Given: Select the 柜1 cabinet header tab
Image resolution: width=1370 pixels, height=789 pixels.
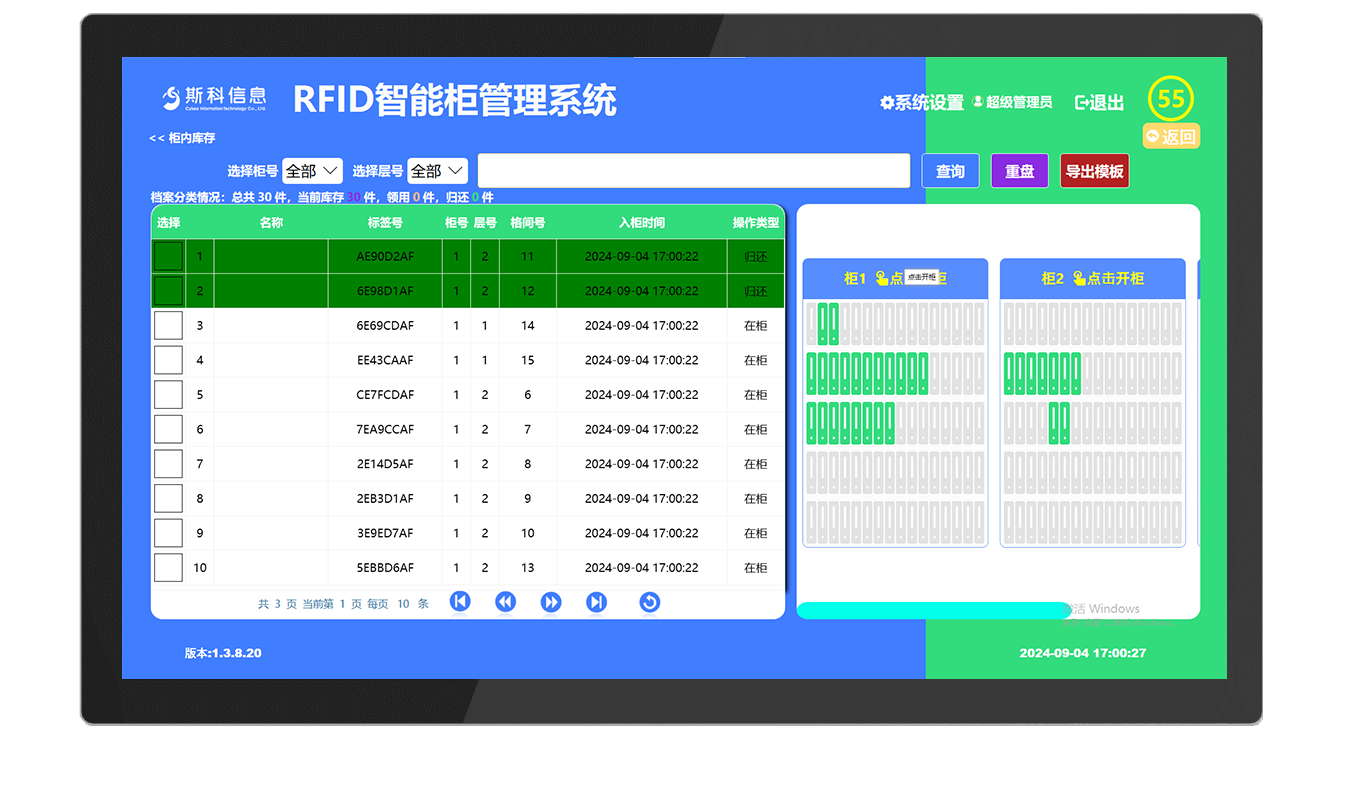Looking at the screenshot, I should (x=854, y=278).
